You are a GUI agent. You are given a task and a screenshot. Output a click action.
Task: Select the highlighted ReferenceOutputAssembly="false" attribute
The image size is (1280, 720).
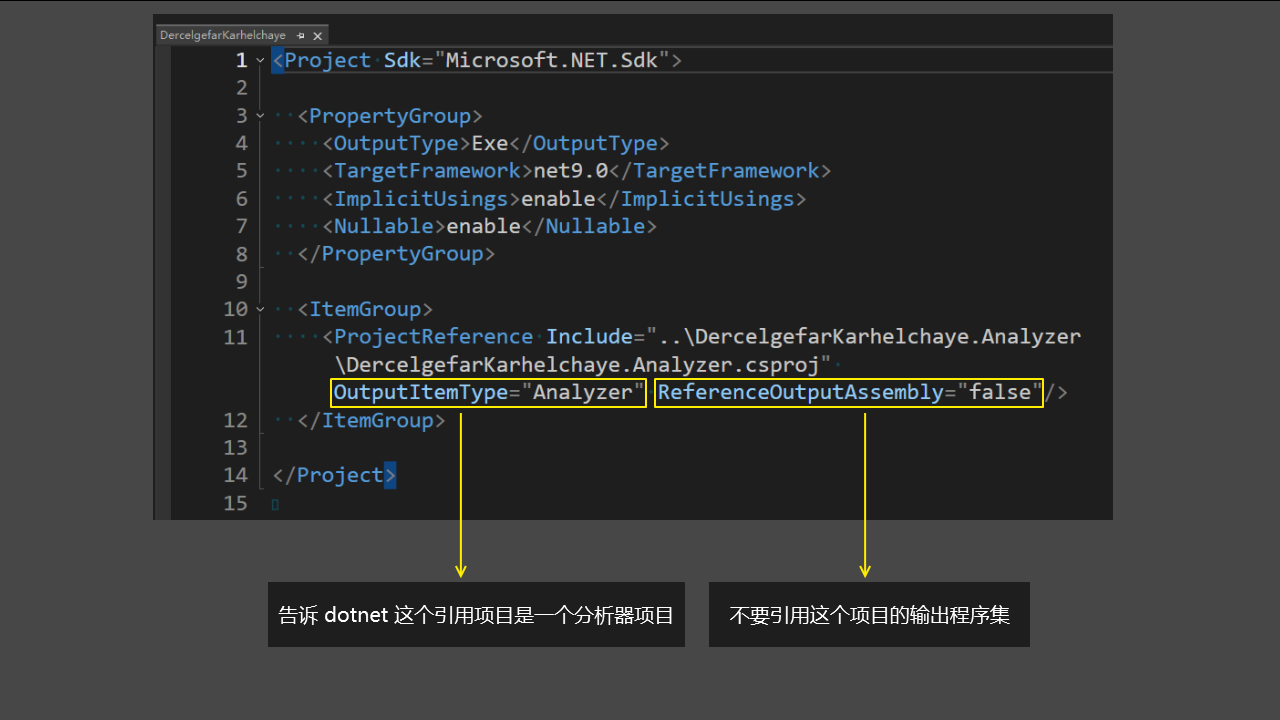[848, 392]
